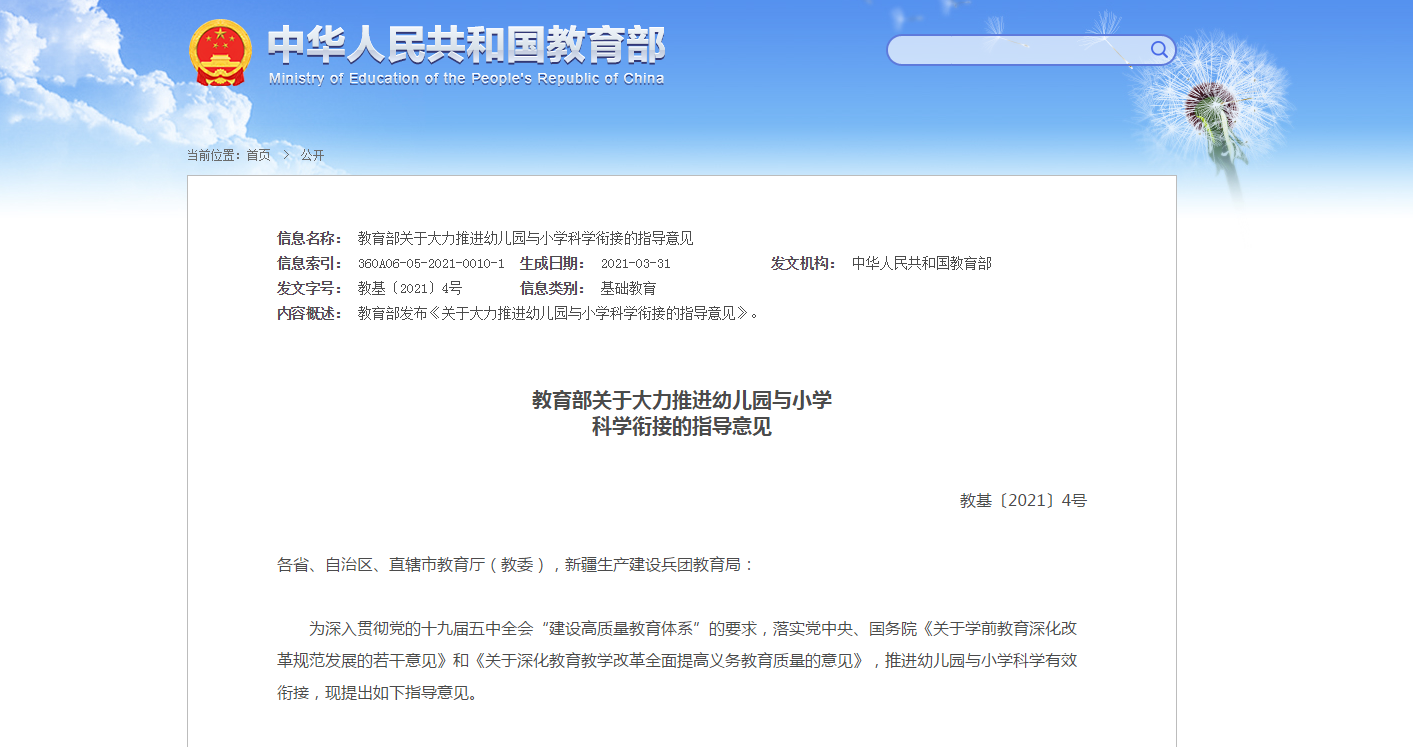1413x747 pixels.
Task: Open the 公开 breadcrumb link
Action: coord(313,155)
